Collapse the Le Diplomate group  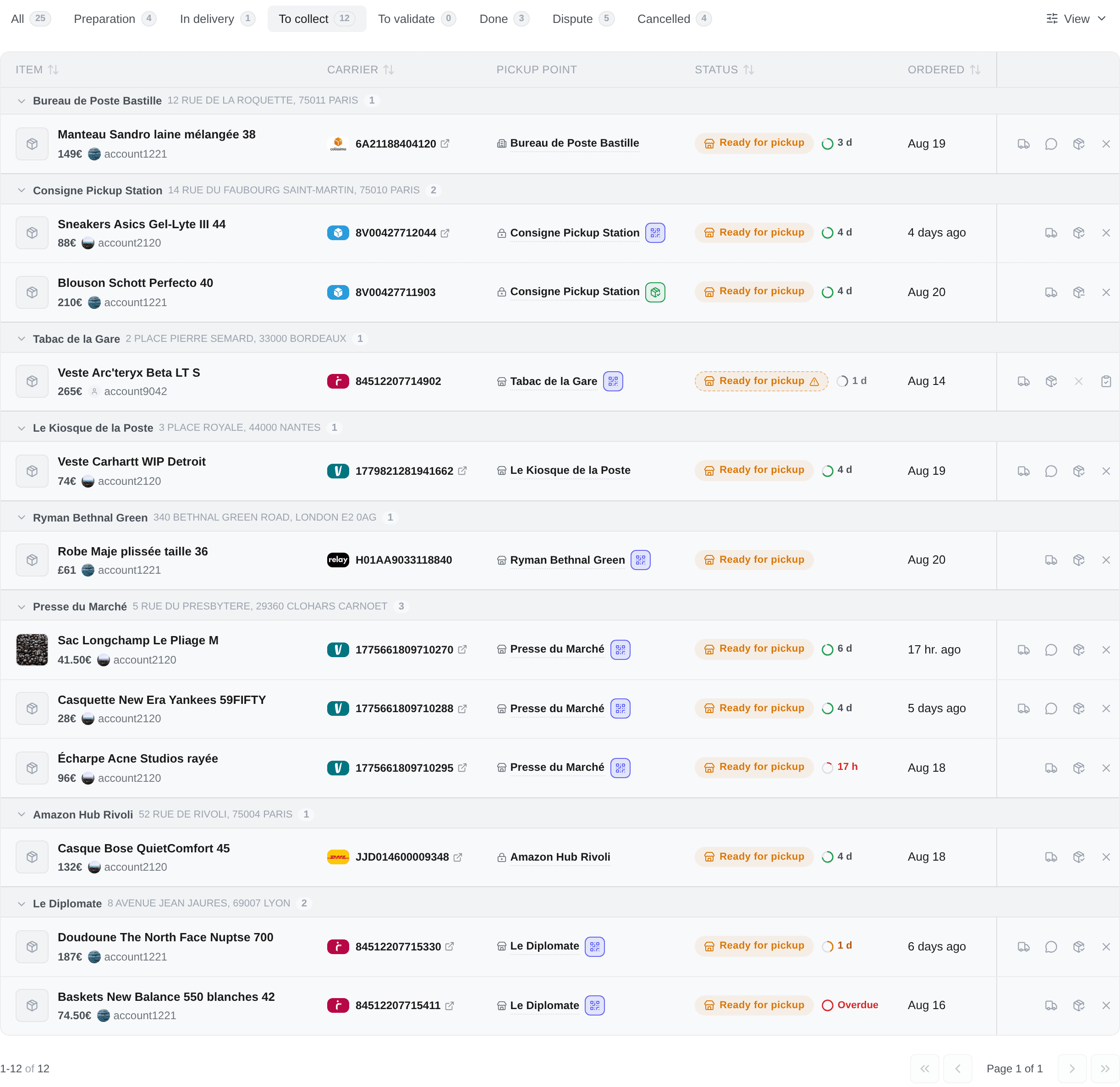(x=21, y=904)
